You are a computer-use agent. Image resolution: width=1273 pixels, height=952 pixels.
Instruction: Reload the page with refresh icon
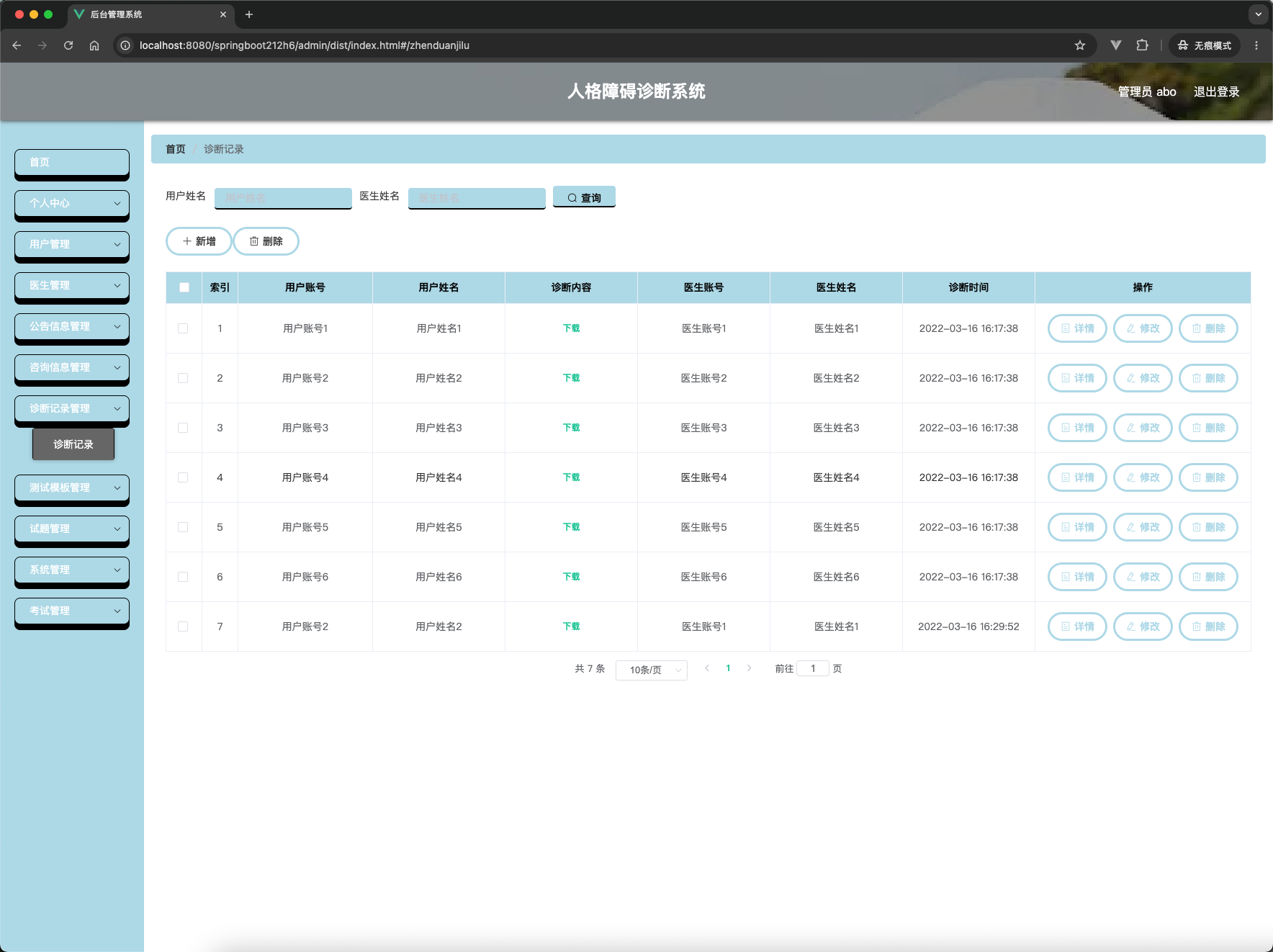pos(68,45)
